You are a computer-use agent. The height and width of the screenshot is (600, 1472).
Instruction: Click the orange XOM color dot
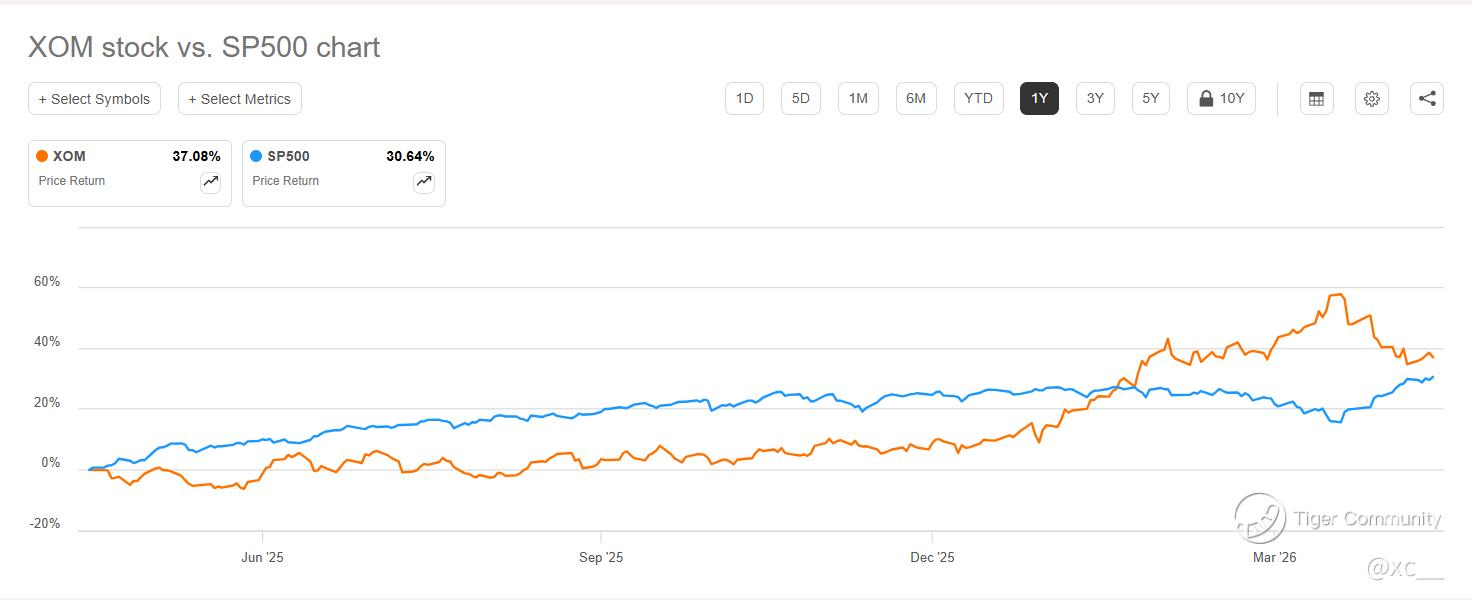point(42,156)
